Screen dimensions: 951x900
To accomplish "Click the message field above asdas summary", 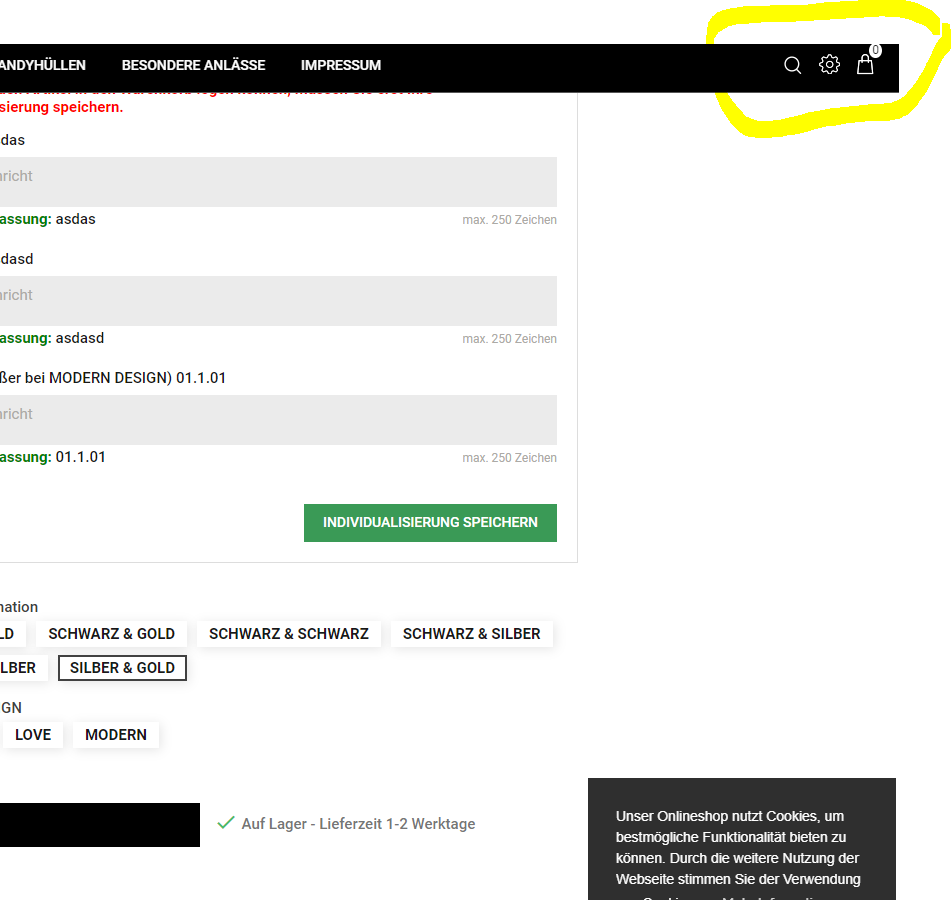I will coord(278,182).
